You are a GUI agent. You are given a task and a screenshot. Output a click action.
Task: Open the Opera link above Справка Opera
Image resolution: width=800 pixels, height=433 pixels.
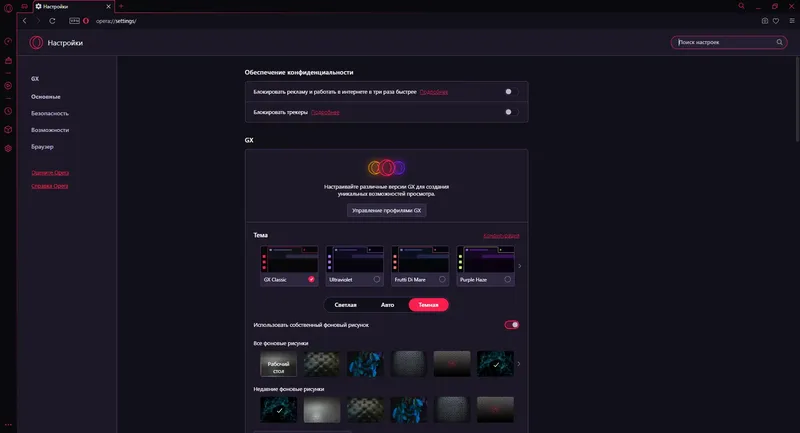(50, 173)
